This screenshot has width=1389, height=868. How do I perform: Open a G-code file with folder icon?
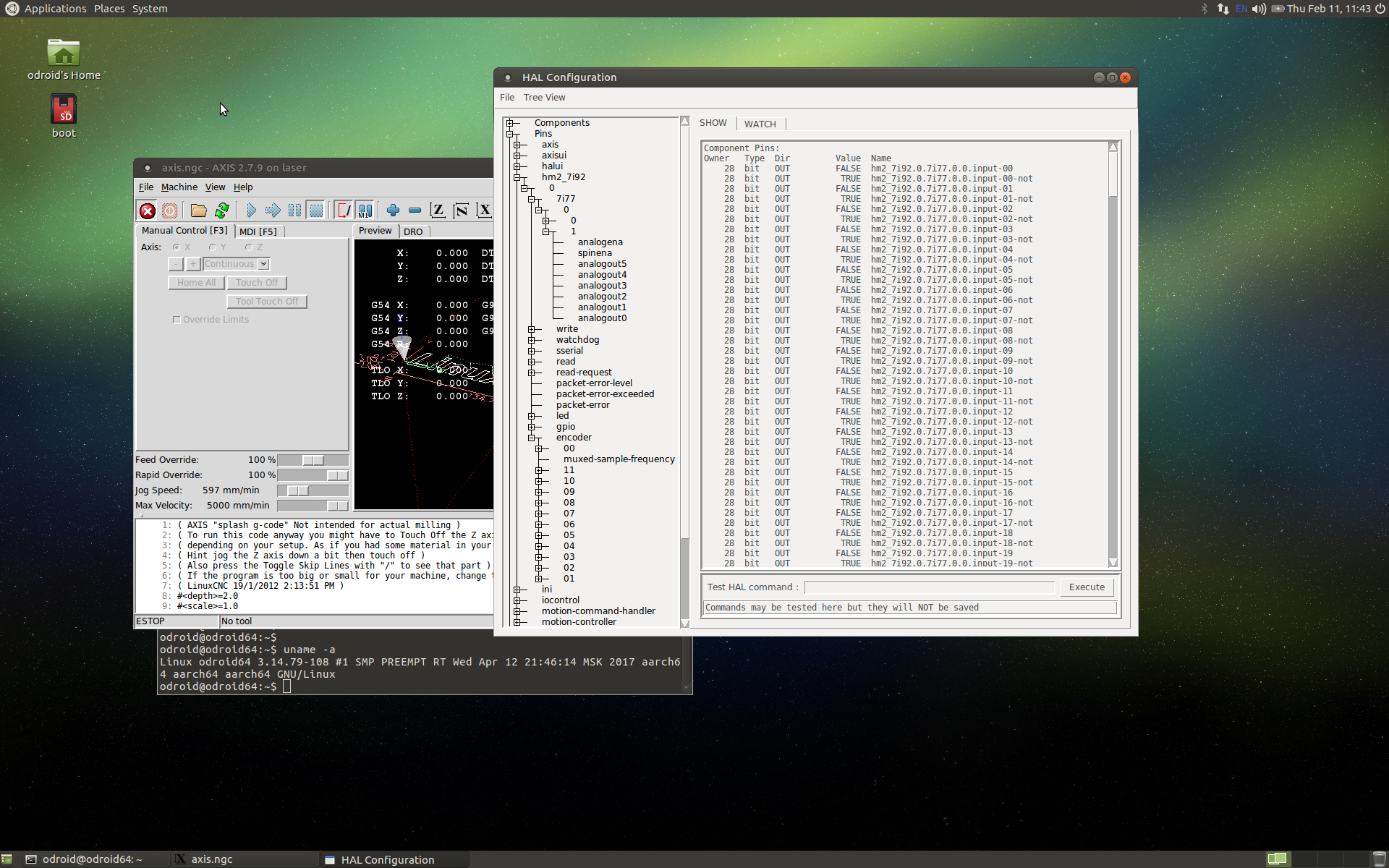point(198,210)
